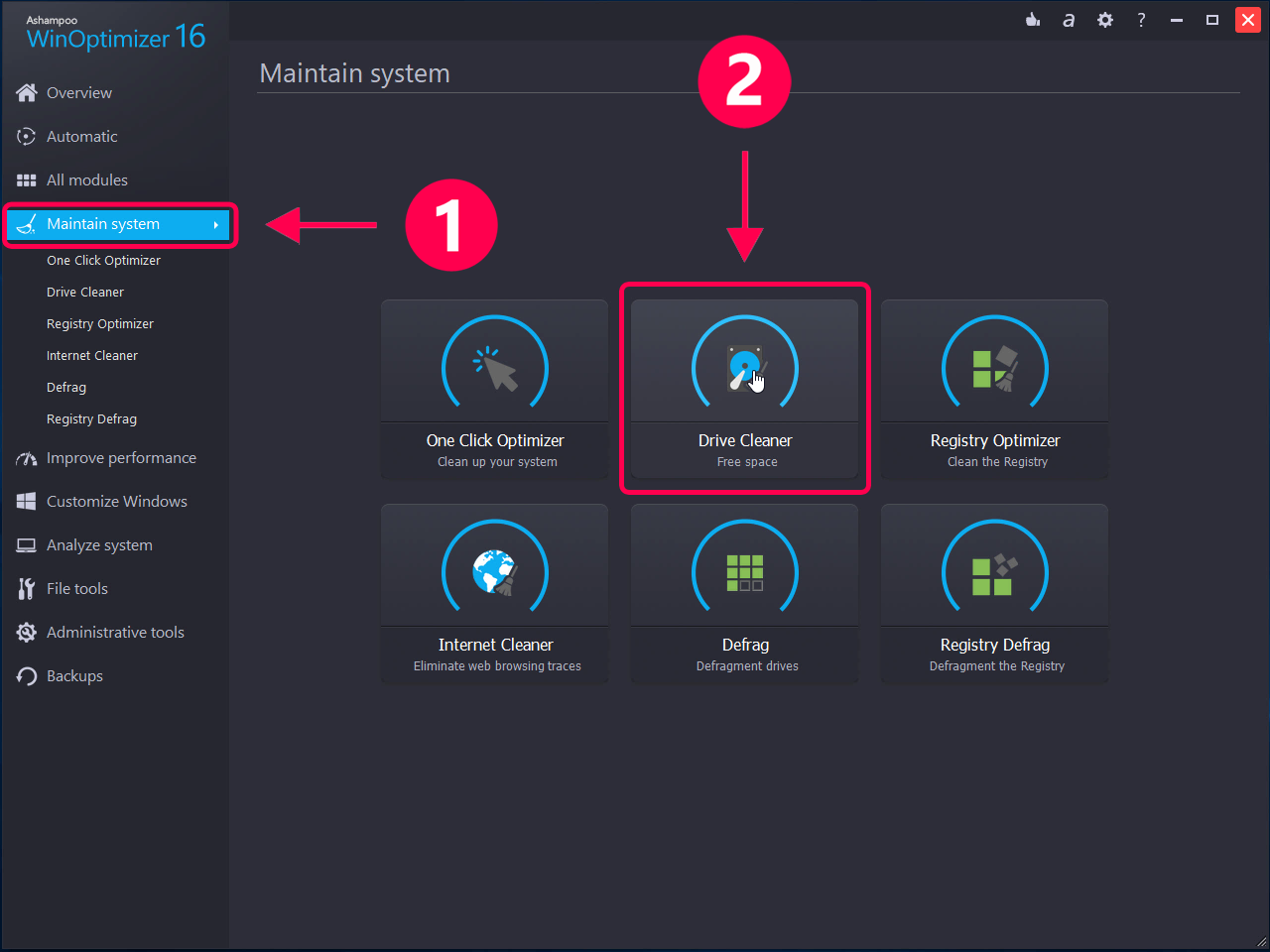Select Registry Optimizer sidebar sub-item
This screenshot has width=1270, height=952.
[x=100, y=324]
